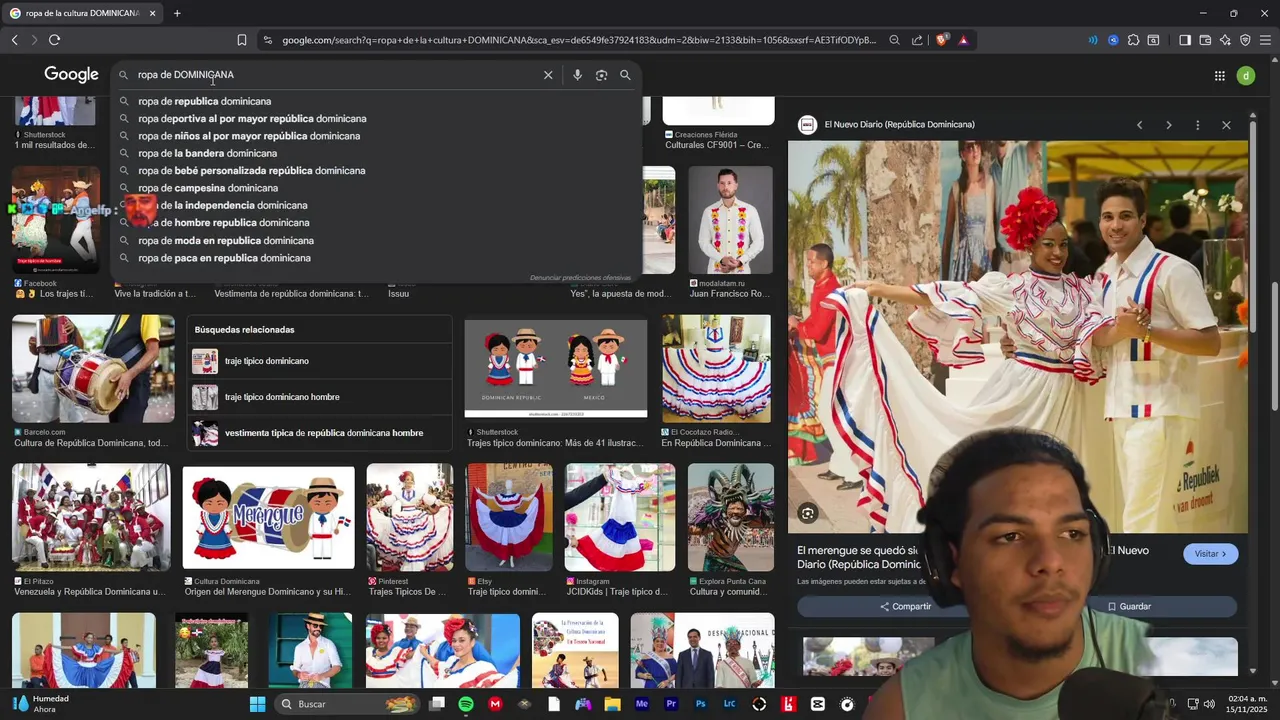The width and height of the screenshot is (1280, 720).
Task: Click browser back arrow
Action: click(14, 40)
